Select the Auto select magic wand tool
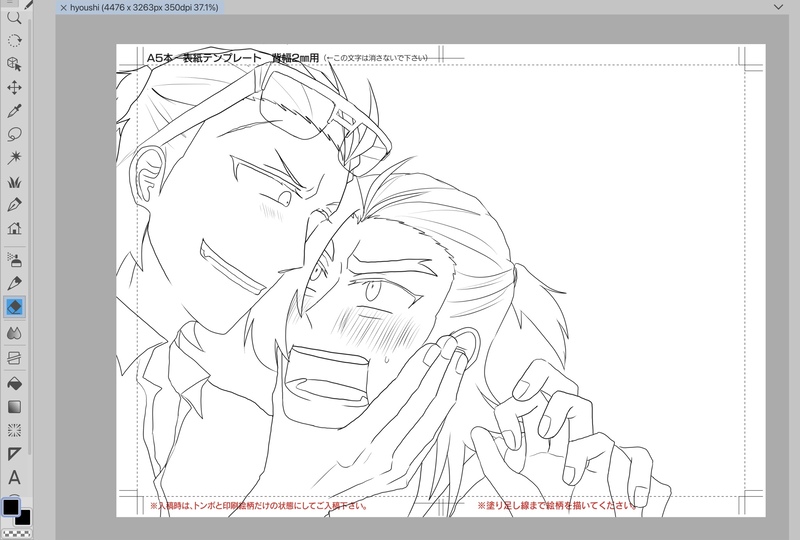The height and width of the screenshot is (540, 800). (14, 158)
